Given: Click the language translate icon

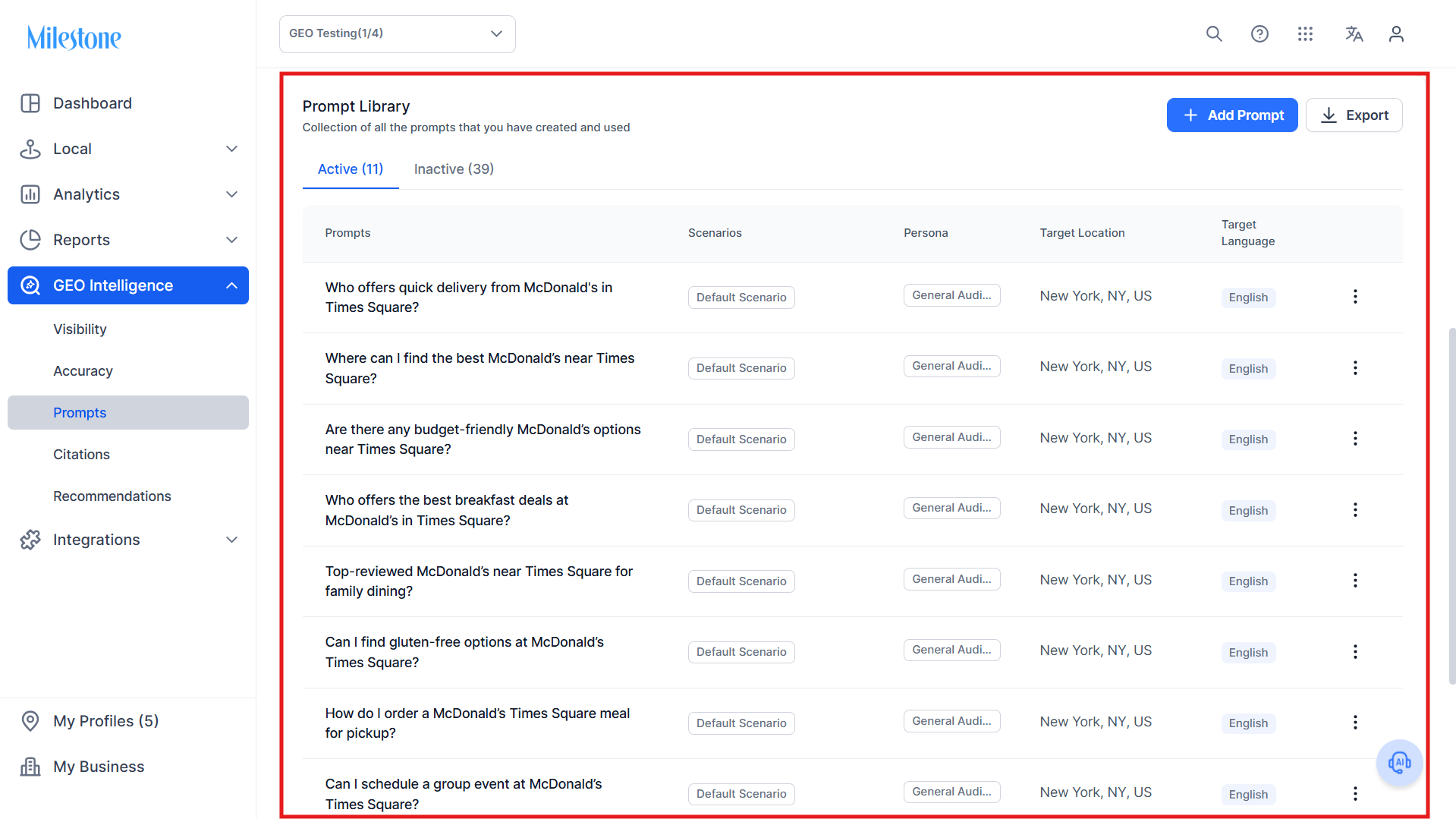Looking at the screenshot, I should 1354,34.
